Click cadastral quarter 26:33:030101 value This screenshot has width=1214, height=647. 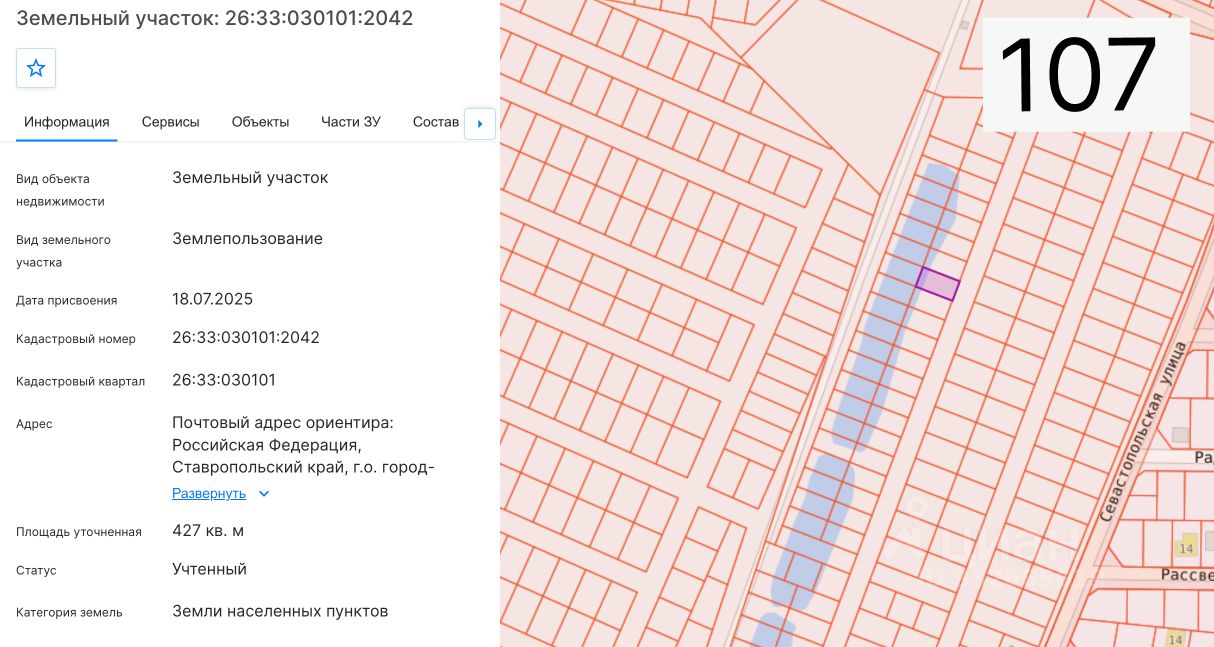(x=224, y=380)
